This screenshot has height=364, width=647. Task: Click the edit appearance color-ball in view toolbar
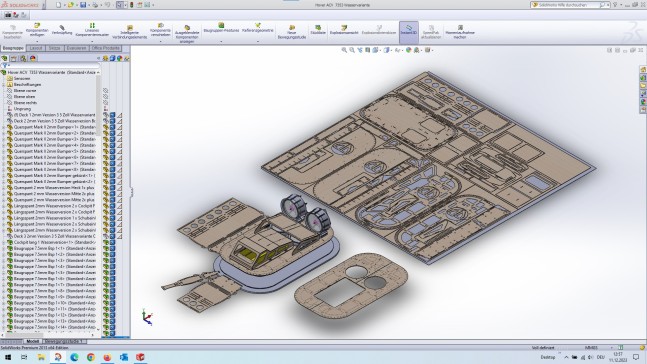pyautogui.click(x=409, y=50)
